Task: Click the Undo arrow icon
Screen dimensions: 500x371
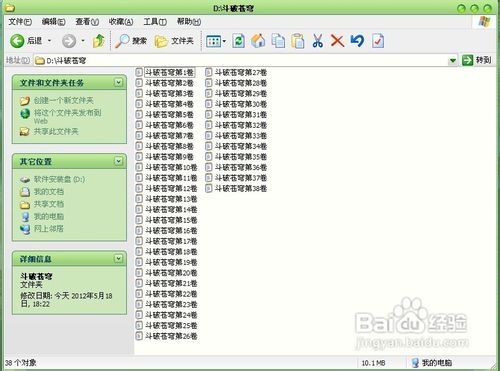Action: (x=357, y=41)
